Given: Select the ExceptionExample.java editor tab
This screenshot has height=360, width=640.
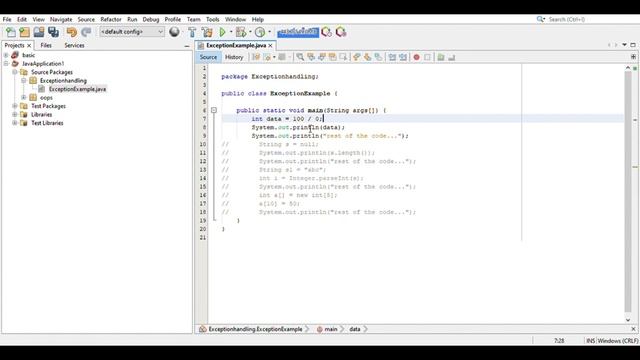Looking at the screenshot, I should click(x=236, y=45).
